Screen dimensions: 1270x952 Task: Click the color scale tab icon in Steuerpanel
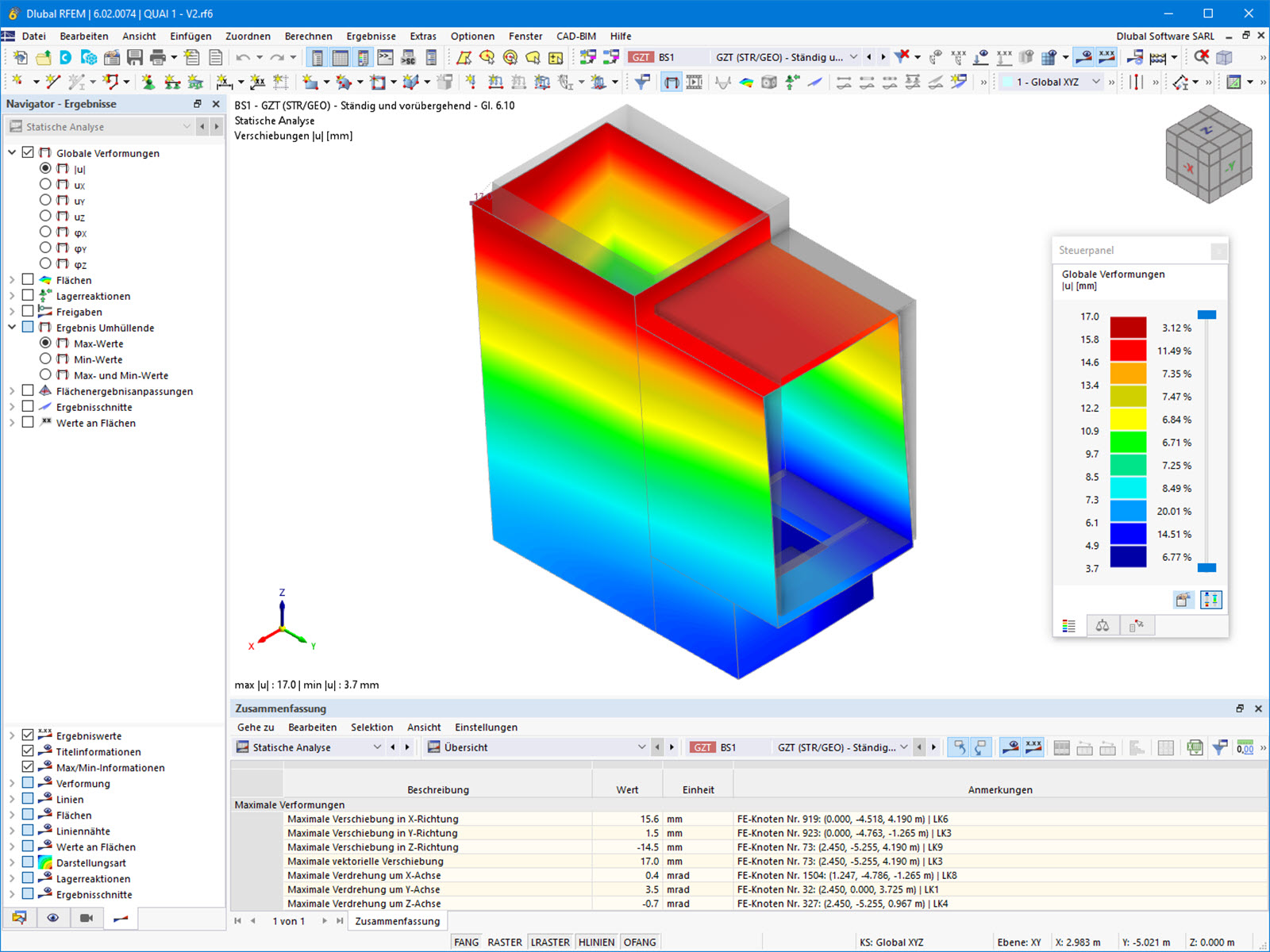pyautogui.click(x=1069, y=626)
